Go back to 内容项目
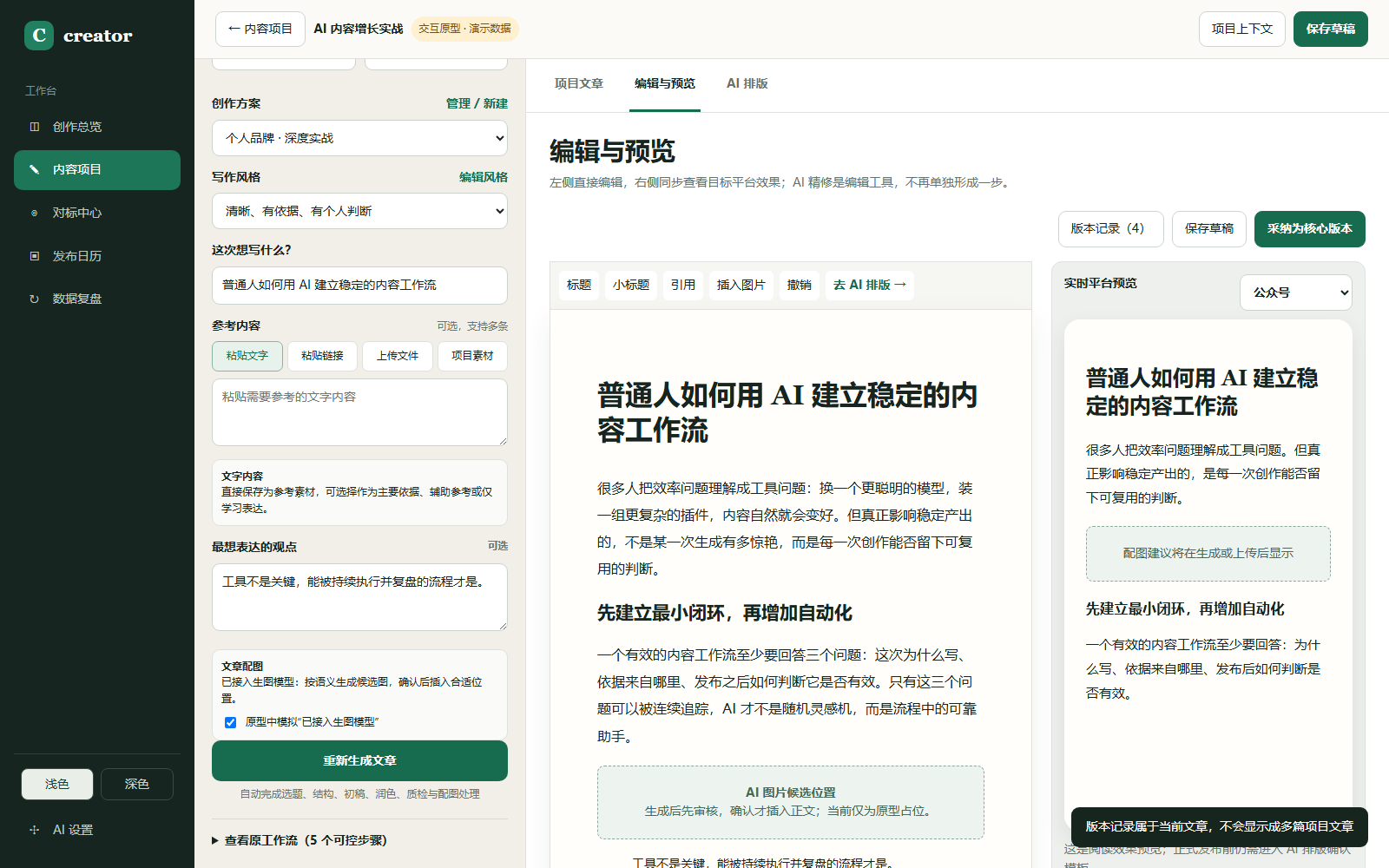The height and width of the screenshot is (868, 1389). tap(260, 29)
